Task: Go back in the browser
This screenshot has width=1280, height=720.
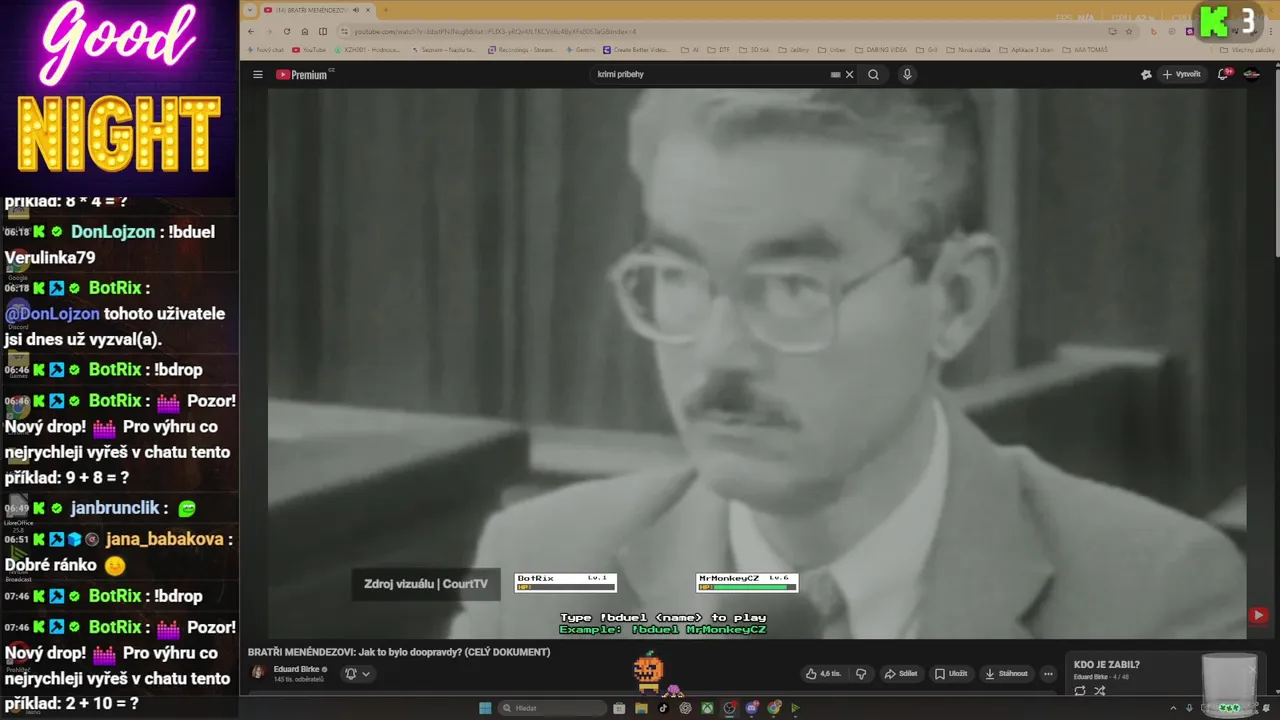Action: pyautogui.click(x=251, y=31)
